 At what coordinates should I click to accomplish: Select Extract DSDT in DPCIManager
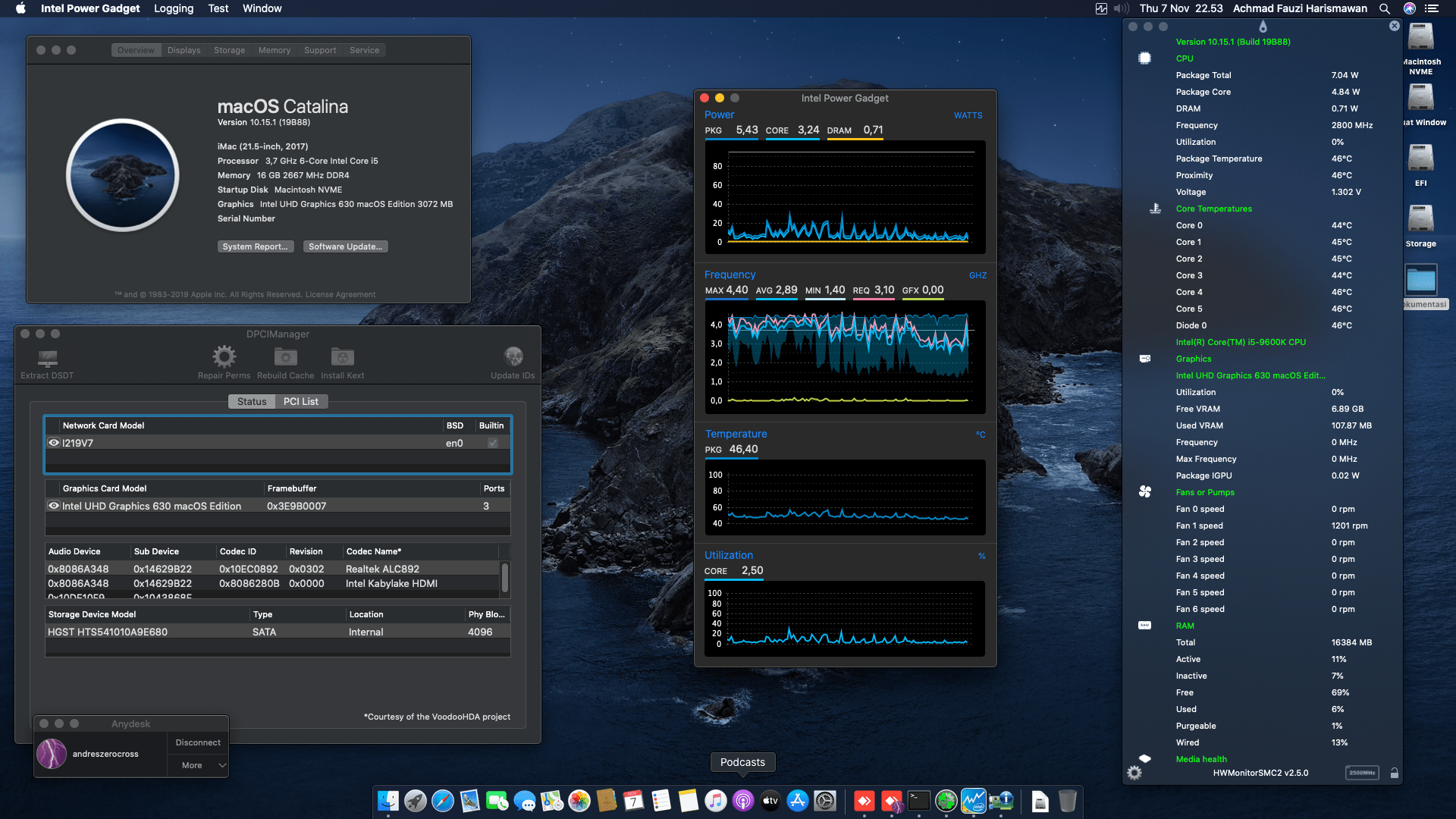(47, 360)
